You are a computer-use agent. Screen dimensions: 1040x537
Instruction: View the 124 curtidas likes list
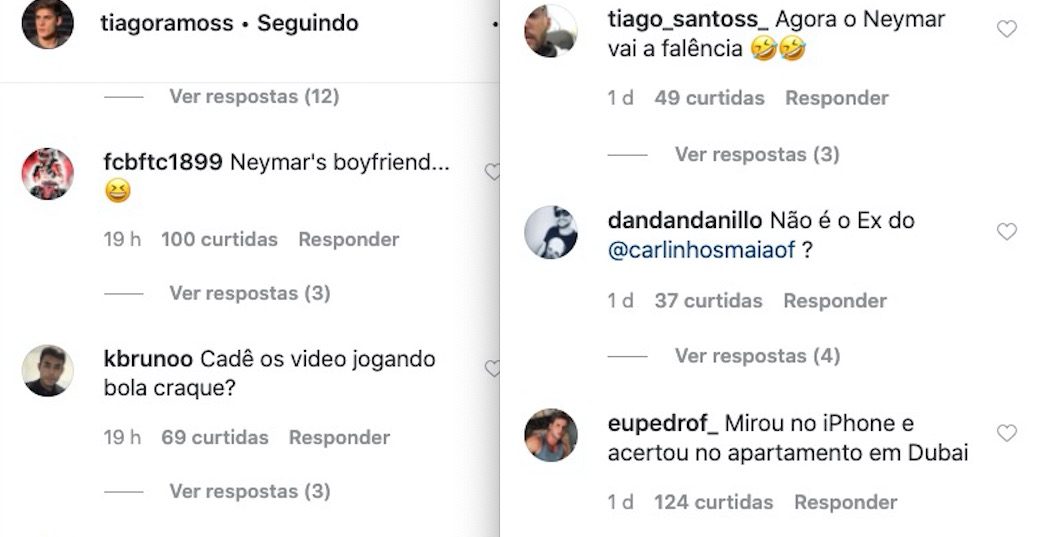click(x=714, y=503)
